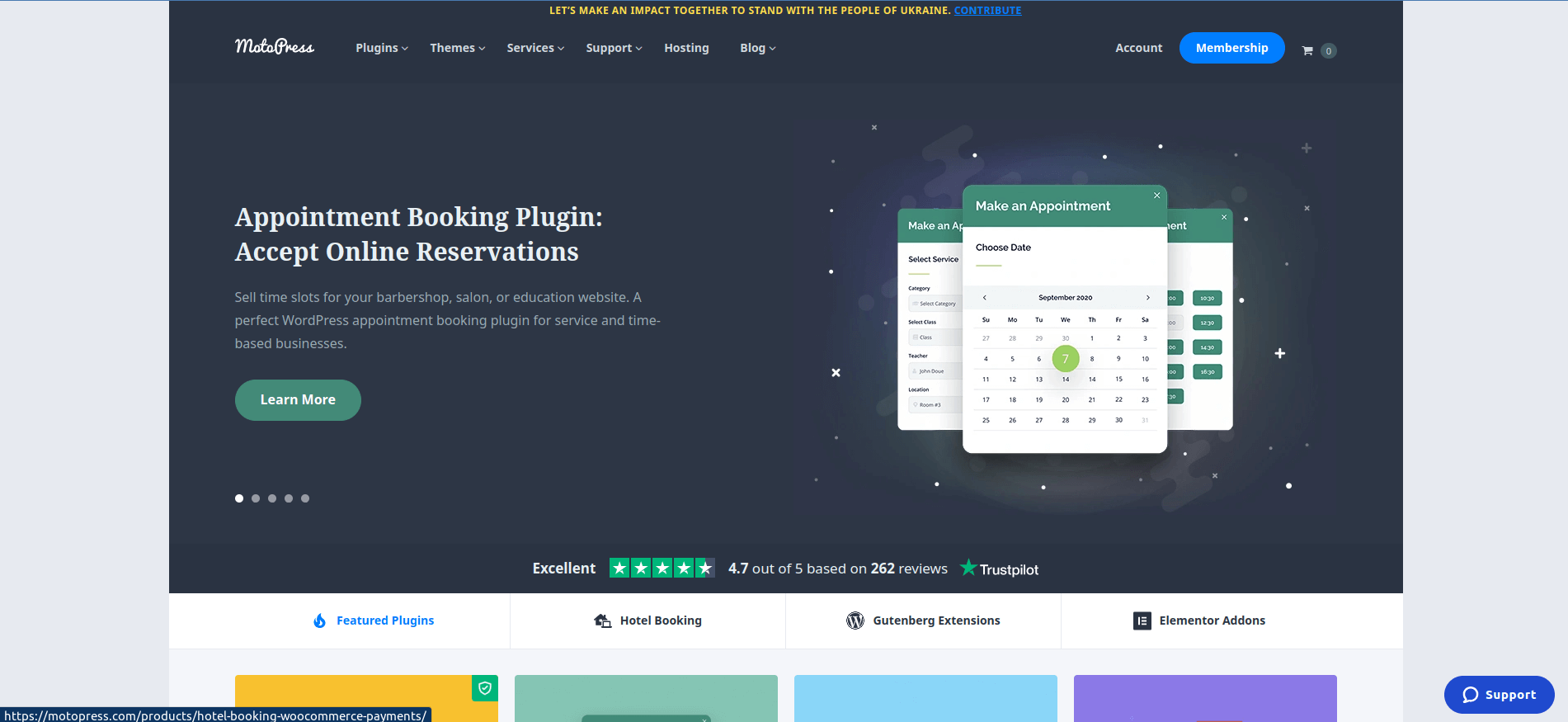The height and width of the screenshot is (722, 1568).
Task: Select the Hotel Booking tab
Action: pos(647,621)
